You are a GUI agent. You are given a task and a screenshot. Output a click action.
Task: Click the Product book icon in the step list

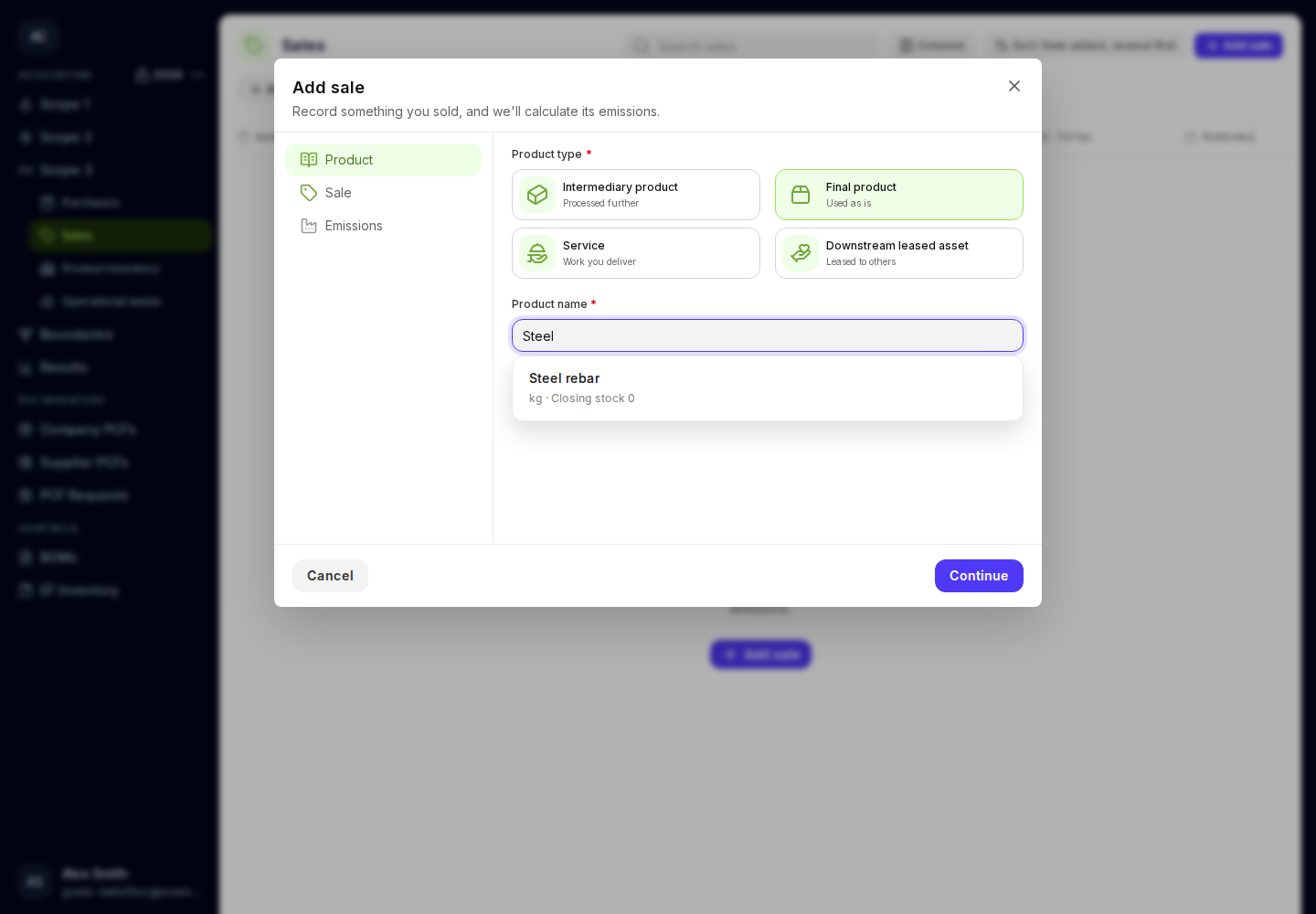tap(309, 160)
